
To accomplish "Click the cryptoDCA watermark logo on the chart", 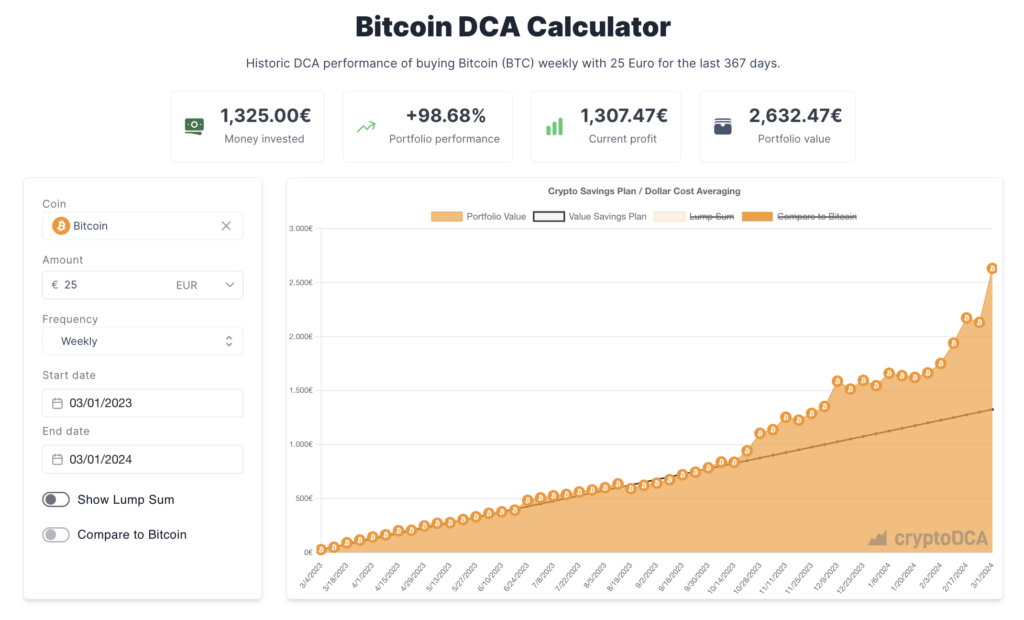I will pyautogui.click(x=928, y=538).
